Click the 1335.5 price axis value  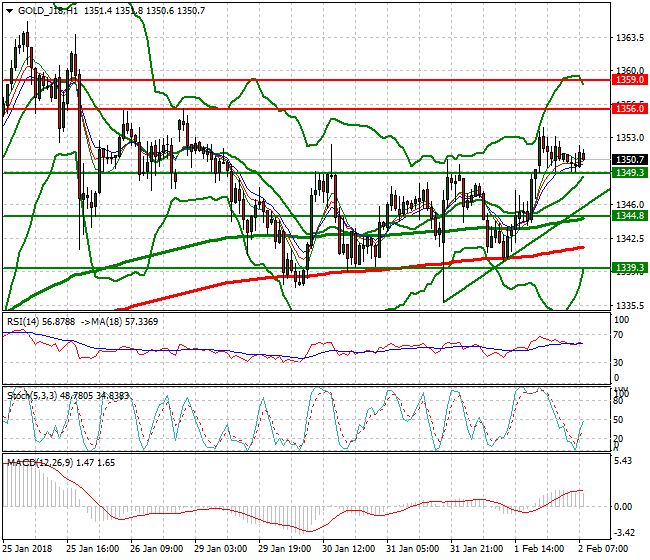tap(630, 305)
